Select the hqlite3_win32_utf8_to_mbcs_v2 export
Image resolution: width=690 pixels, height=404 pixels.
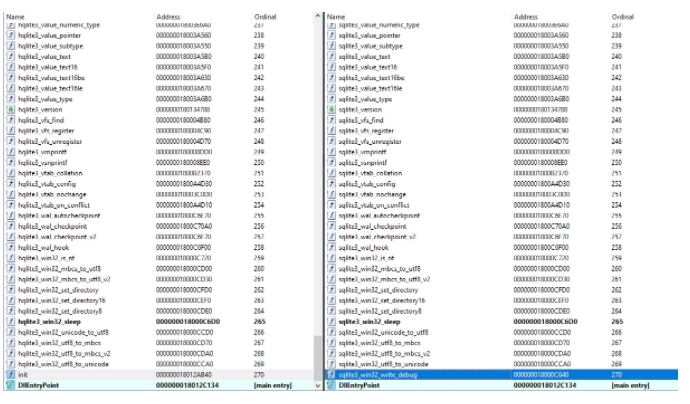pos(158,353)
